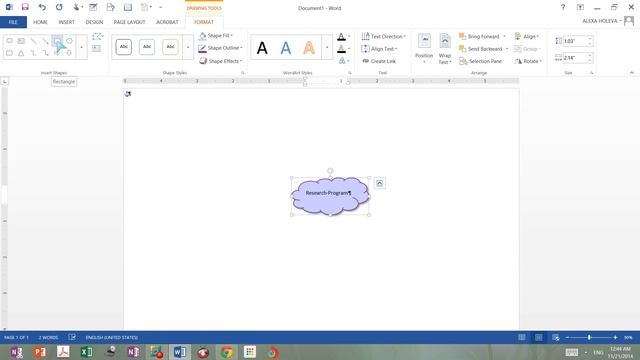Apply black WordArt style A
The image size is (640, 360).
(x=262, y=48)
